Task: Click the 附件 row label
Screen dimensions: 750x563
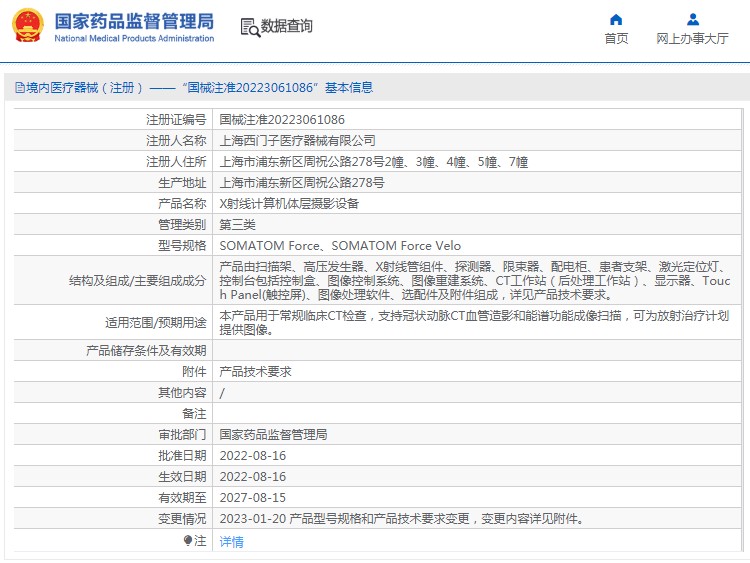Action: tap(194, 372)
